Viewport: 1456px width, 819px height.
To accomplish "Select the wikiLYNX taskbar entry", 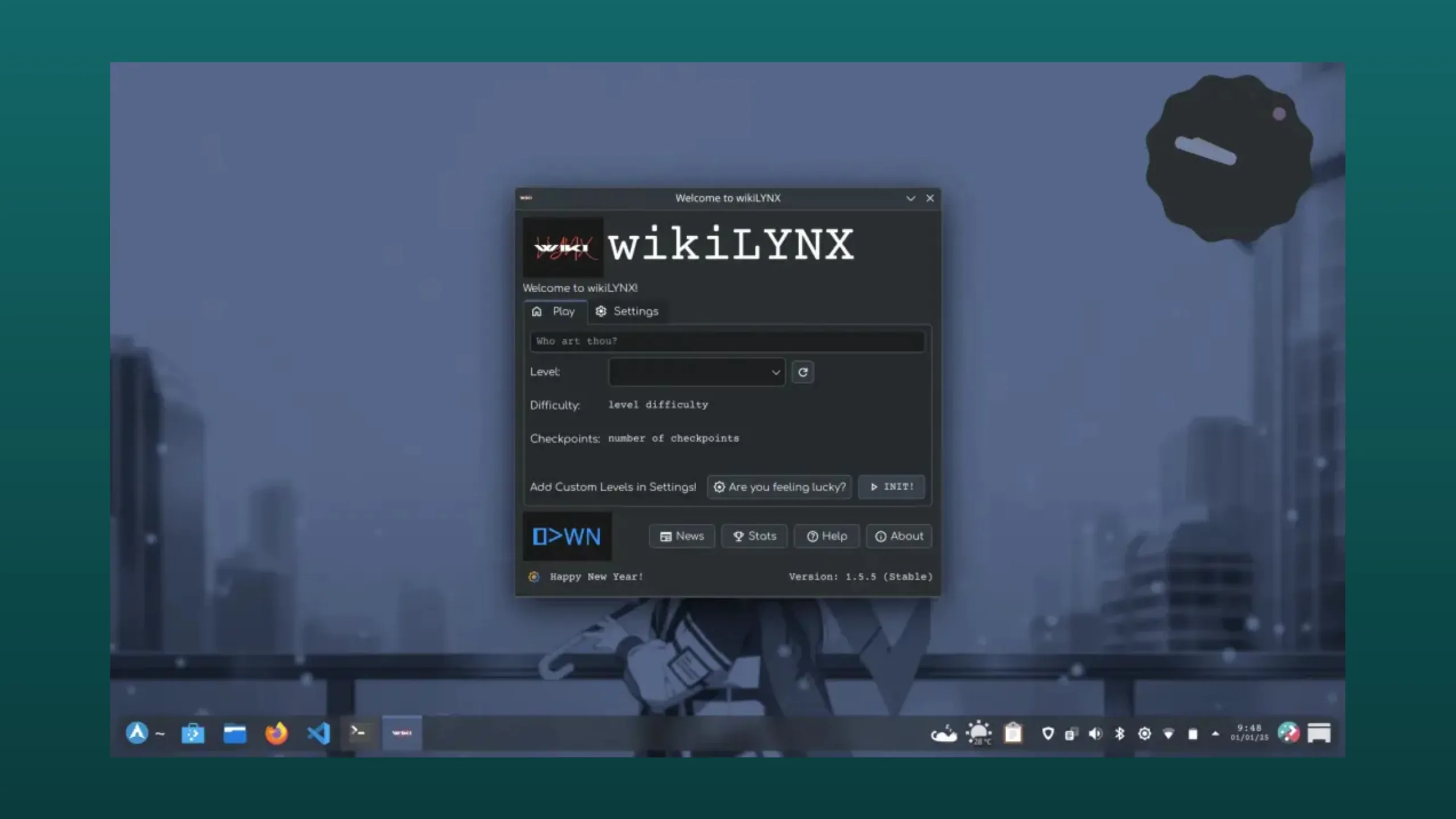I will [402, 733].
